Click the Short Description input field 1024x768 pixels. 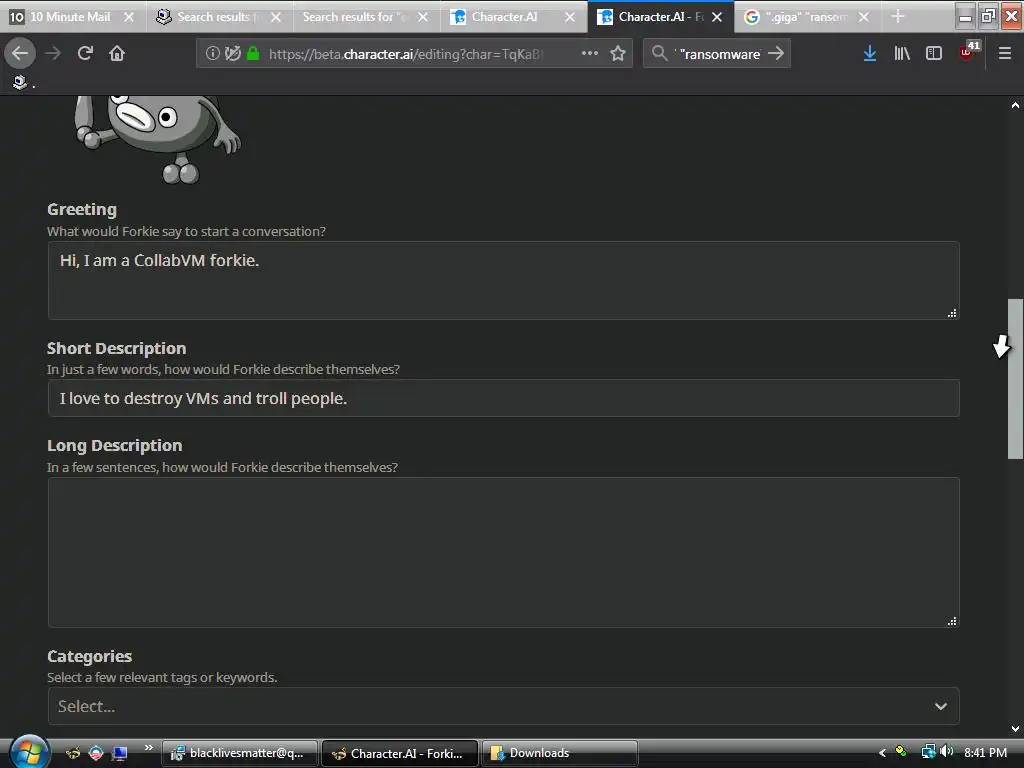tap(504, 398)
